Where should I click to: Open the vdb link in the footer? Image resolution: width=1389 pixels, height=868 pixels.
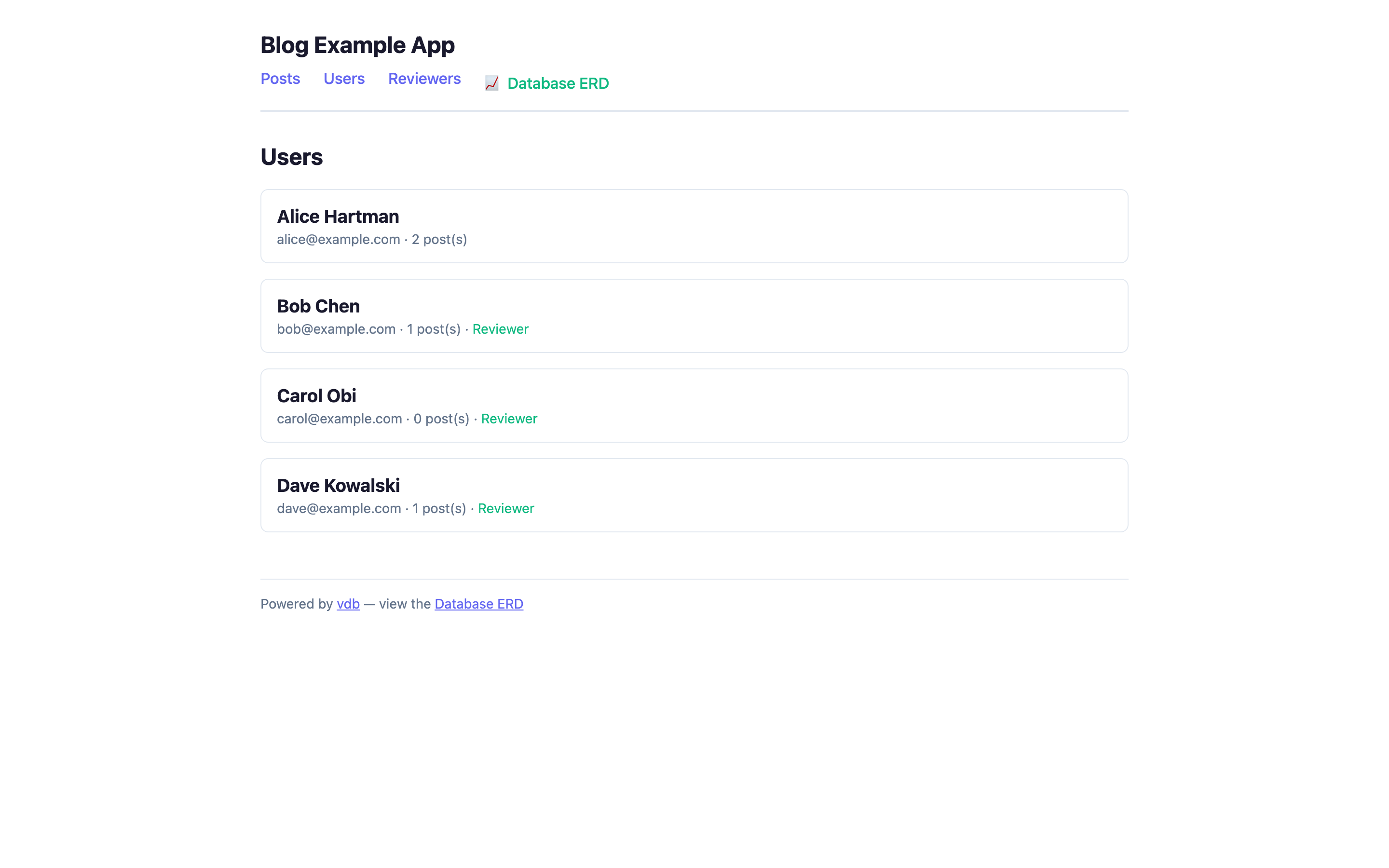[x=347, y=604]
